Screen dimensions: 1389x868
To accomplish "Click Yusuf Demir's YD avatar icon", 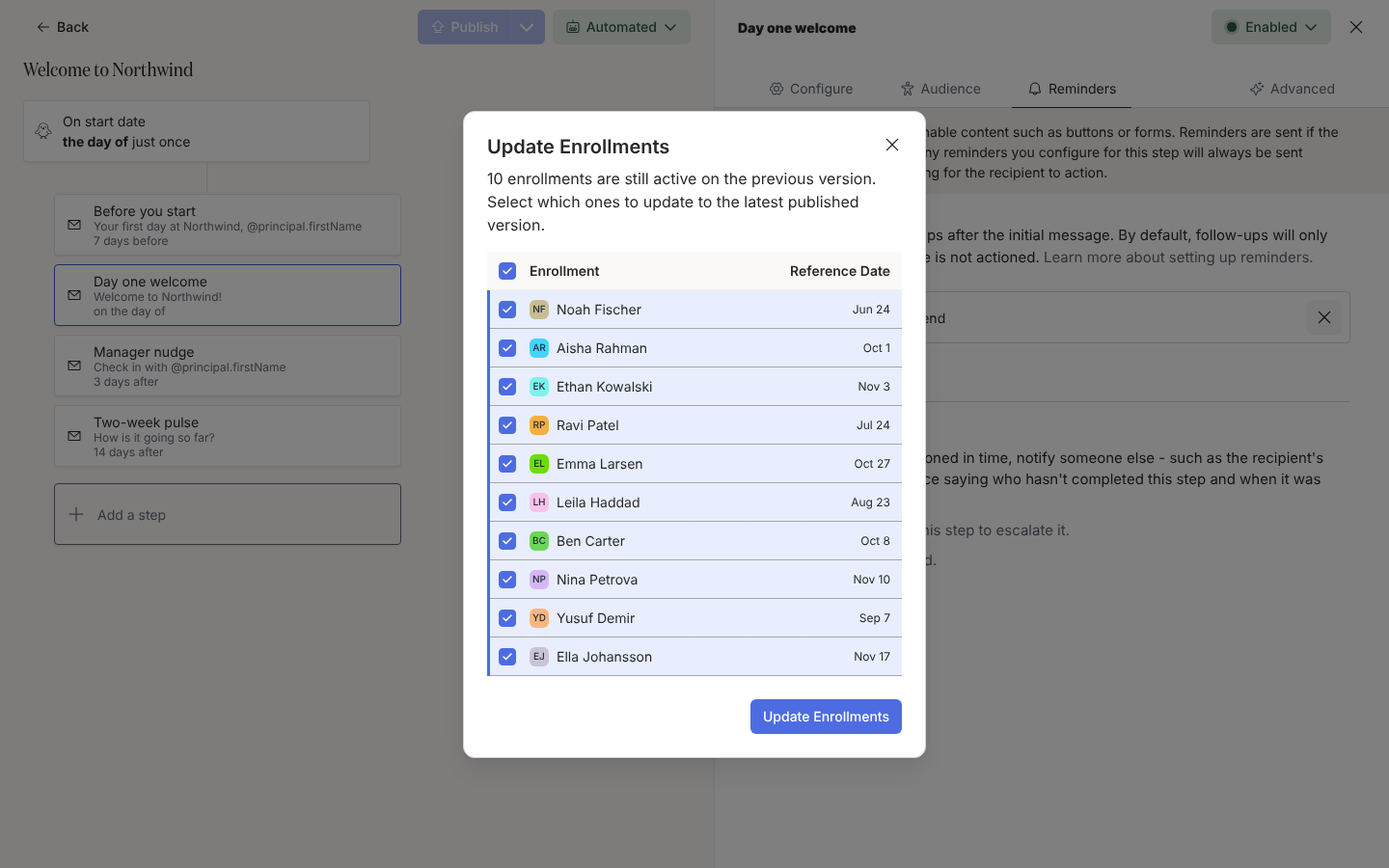I will [539, 618].
